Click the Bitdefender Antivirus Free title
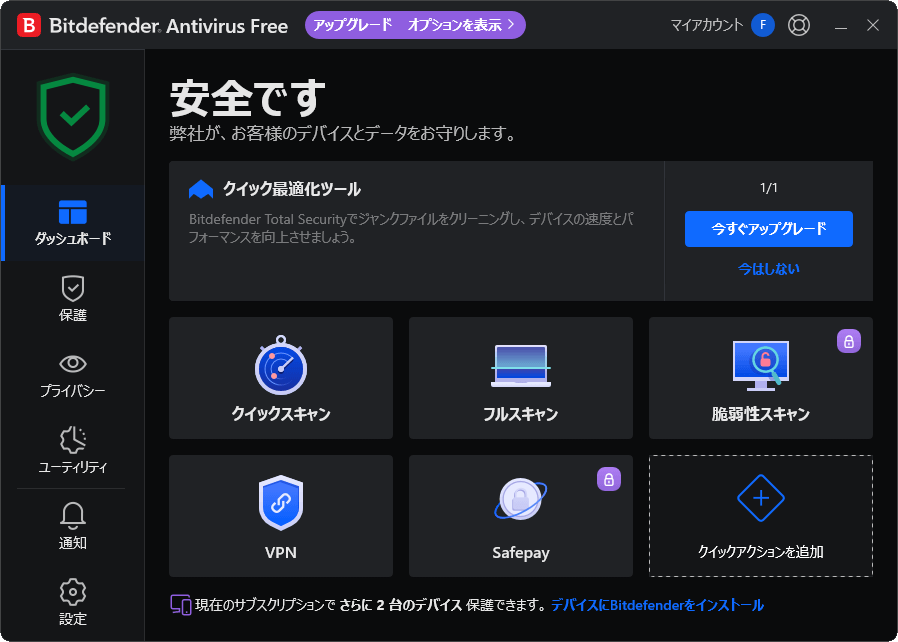Screen dimensions: 898x642 coord(168,26)
